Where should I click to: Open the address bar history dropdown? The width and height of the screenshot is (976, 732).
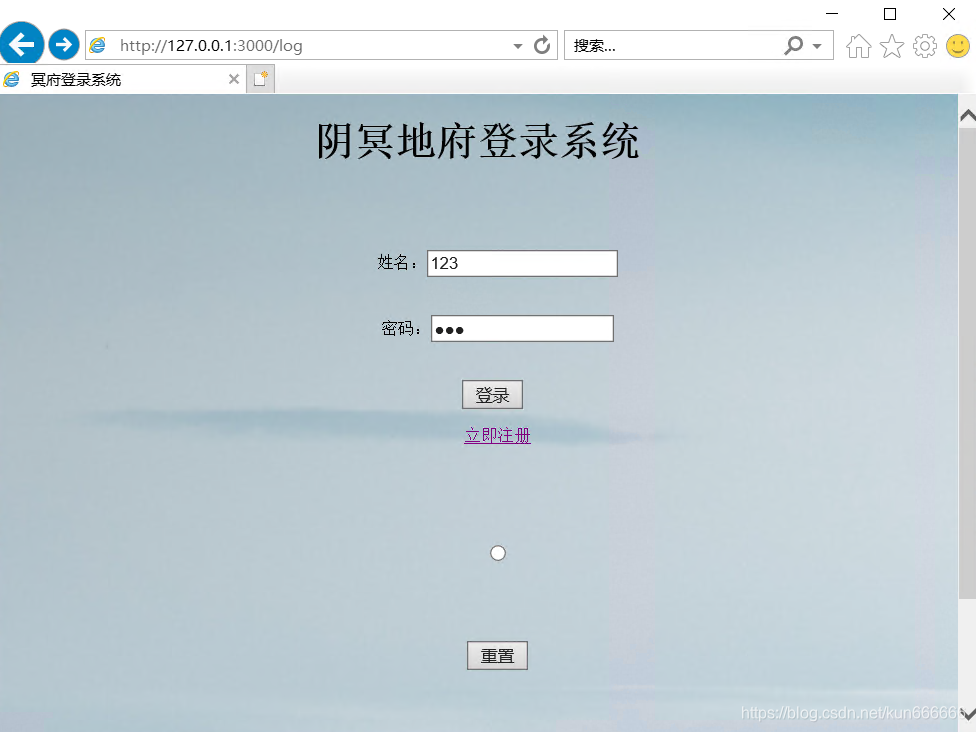click(517, 45)
